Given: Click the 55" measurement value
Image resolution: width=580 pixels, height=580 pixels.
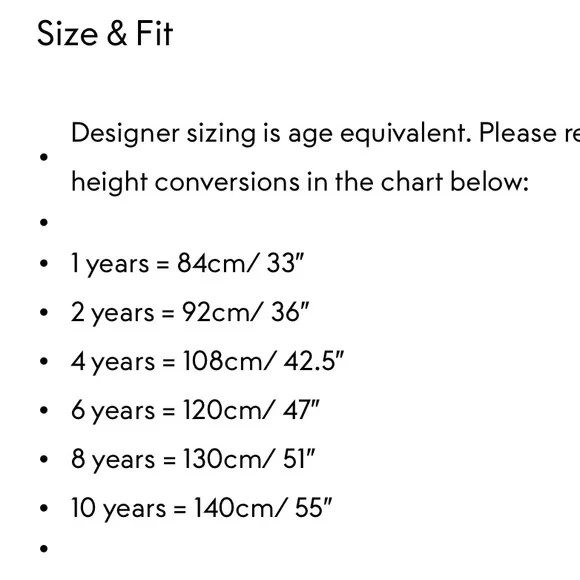Looking at the screenshot, I should [313, 508].
